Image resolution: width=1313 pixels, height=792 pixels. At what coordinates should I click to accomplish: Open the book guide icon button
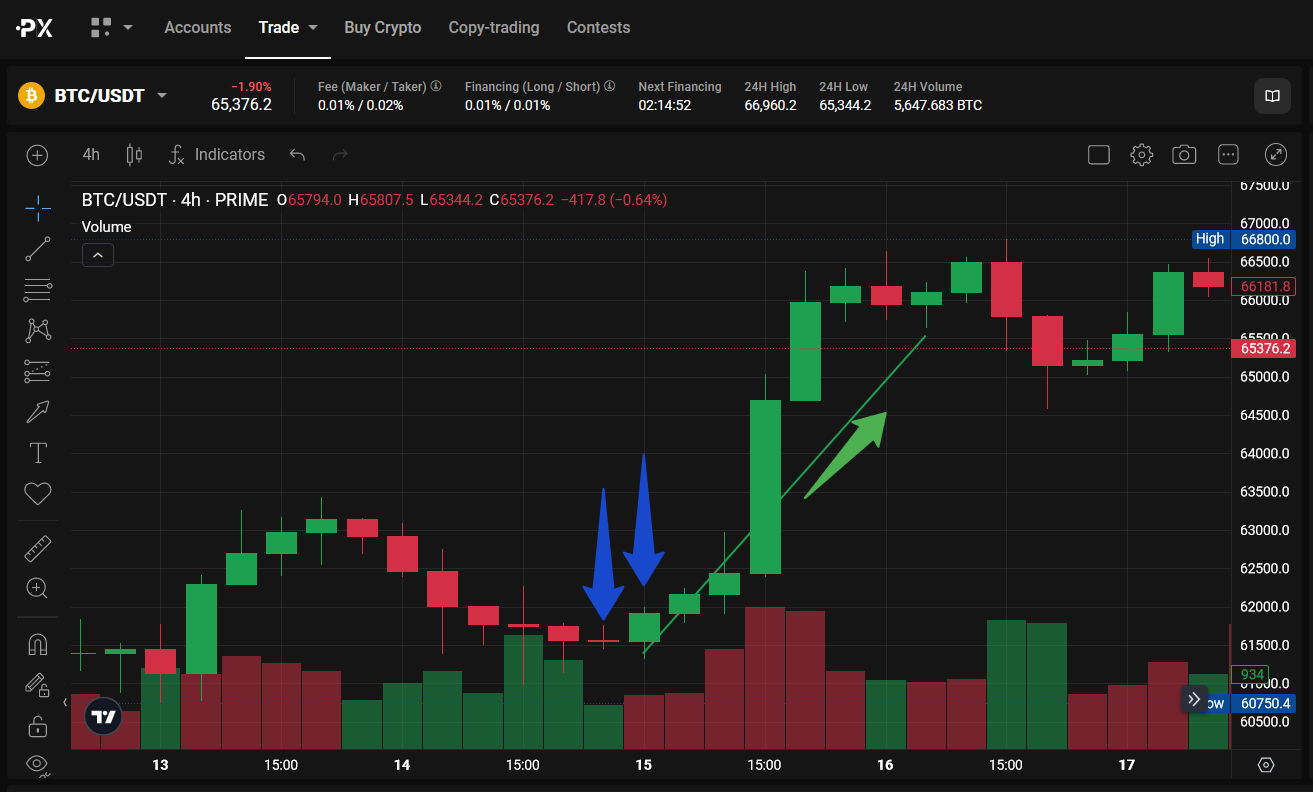pos(1272,96)
